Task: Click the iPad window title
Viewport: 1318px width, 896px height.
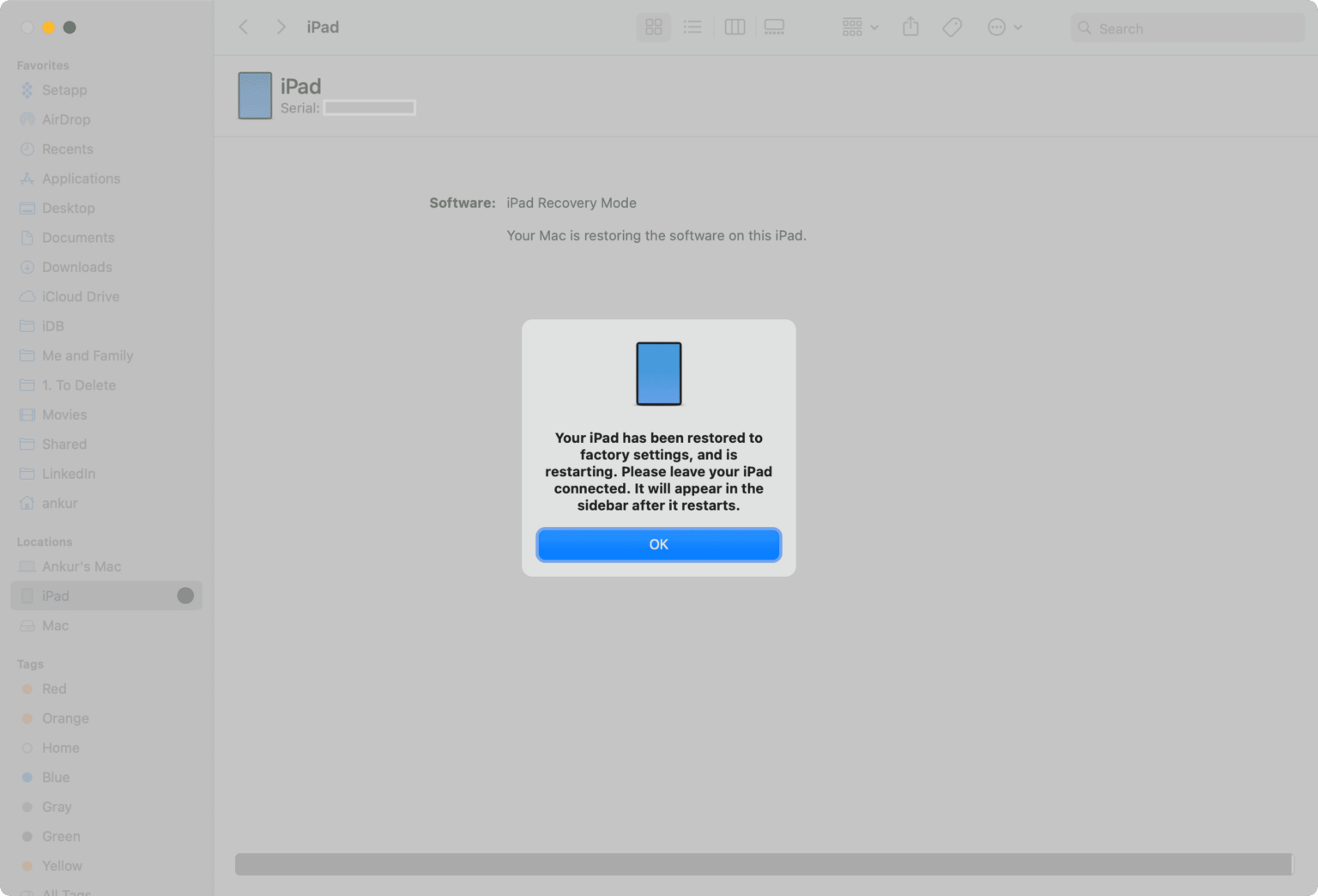Action: 323,27
